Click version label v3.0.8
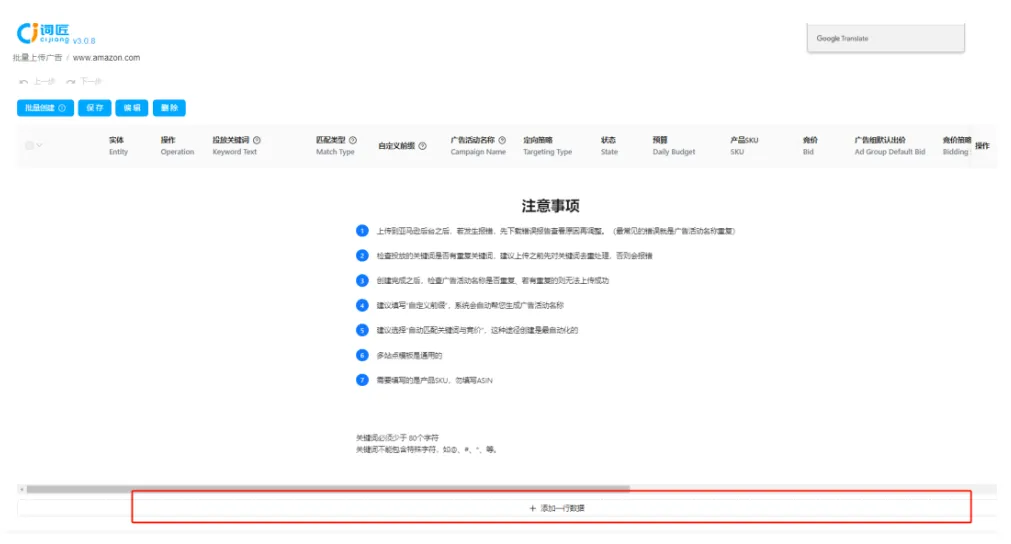 point(84,41)
